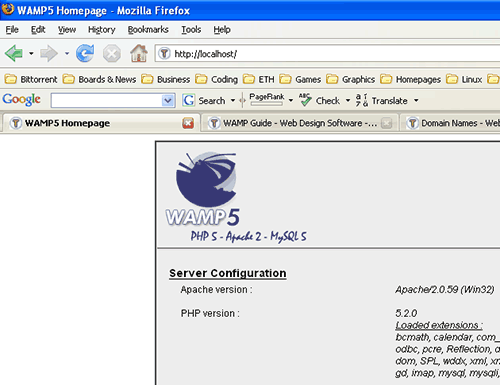Open the Help menu

click(x=222, y=30)
